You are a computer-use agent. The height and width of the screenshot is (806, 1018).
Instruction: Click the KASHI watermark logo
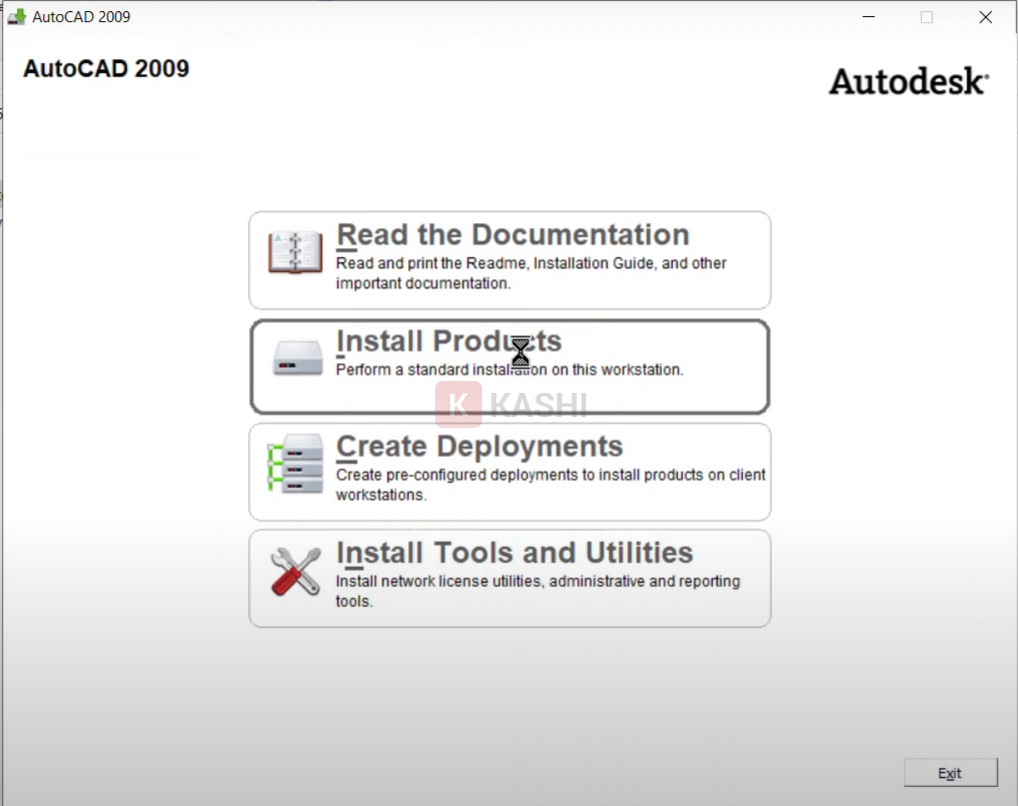click(x=511, y=404)
